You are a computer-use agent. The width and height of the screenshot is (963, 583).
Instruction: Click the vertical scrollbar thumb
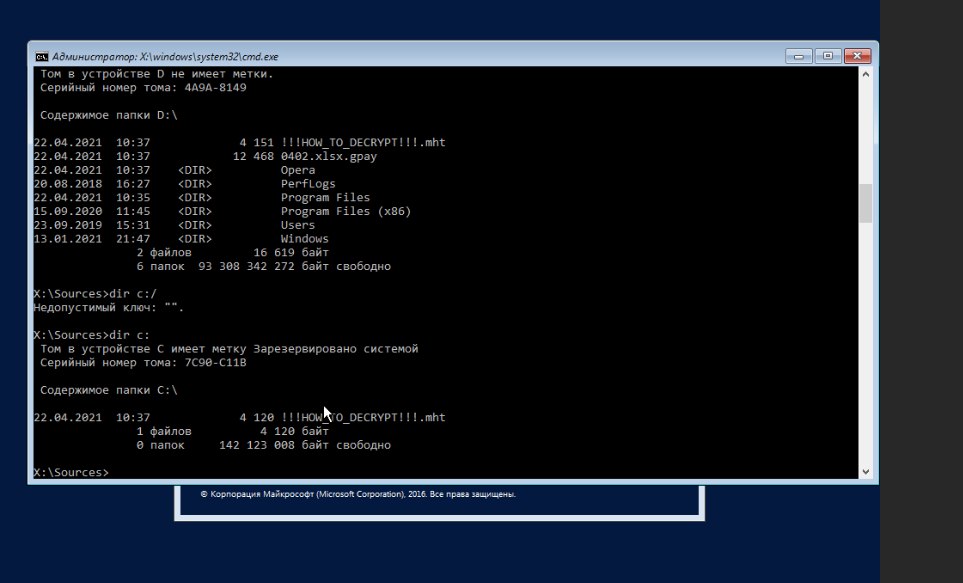pos(865,203)
